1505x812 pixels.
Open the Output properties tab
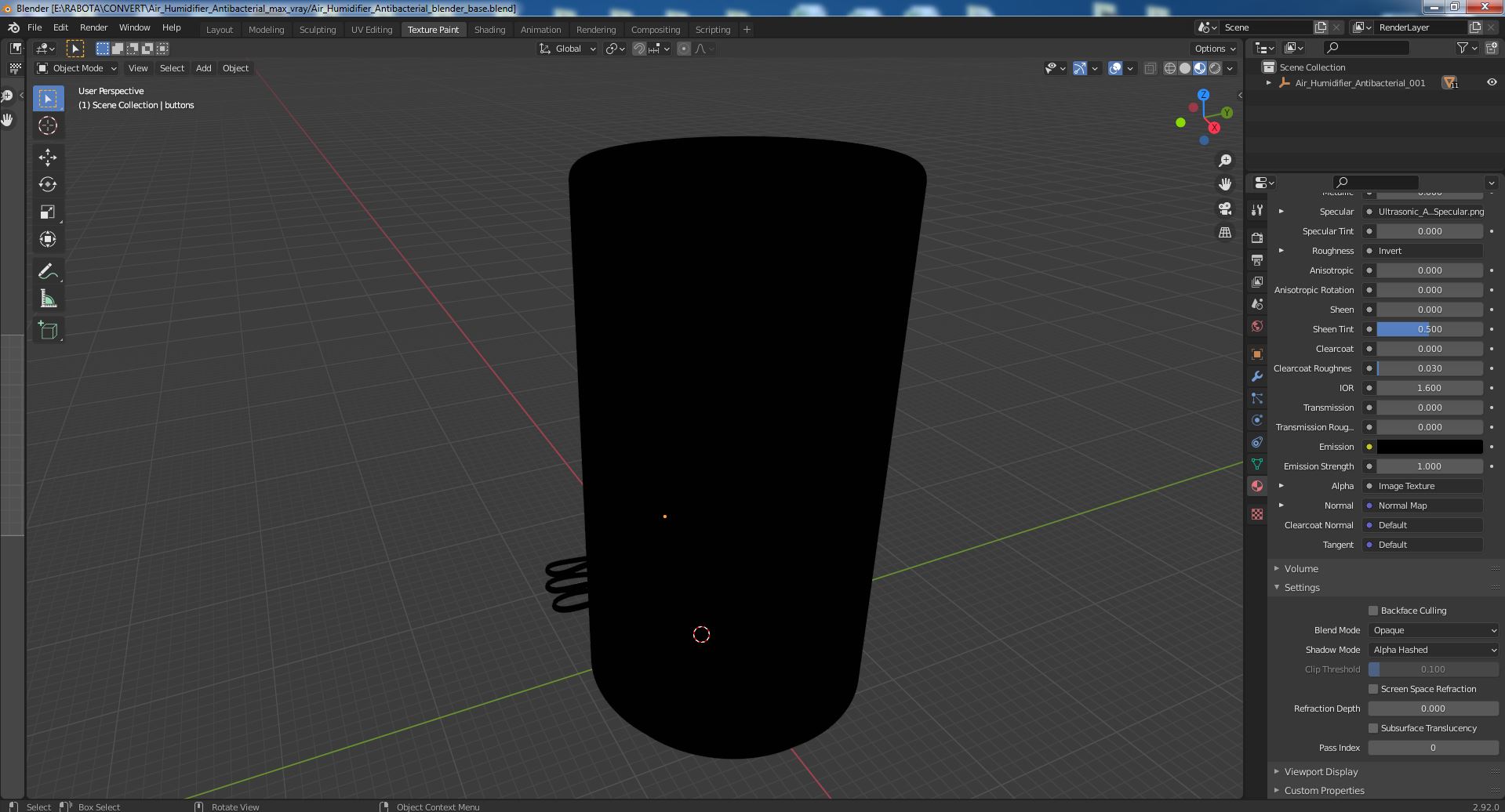[1257, 259]
